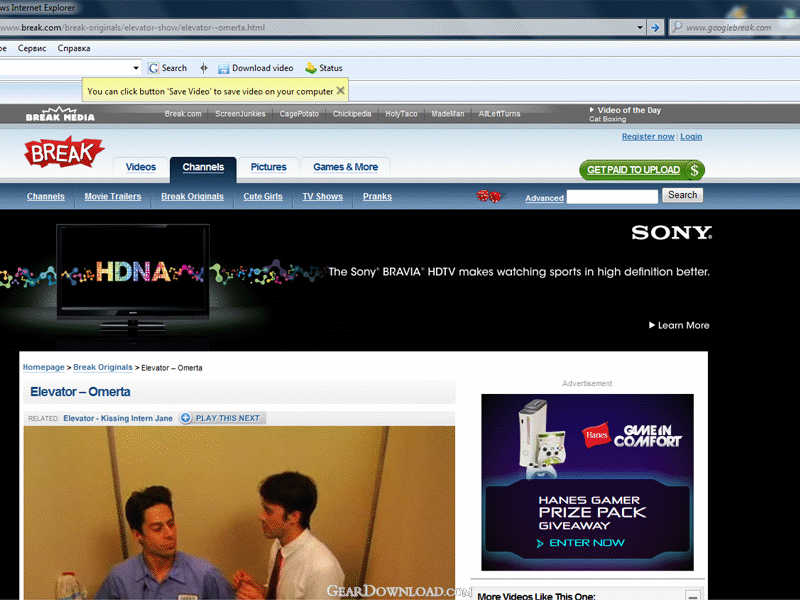Open related video Elevator - Kissing Intern Jane

pyautogui.click(x=118, y=418)
